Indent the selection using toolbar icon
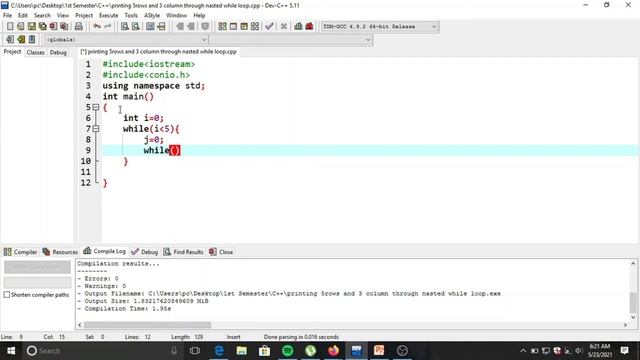 (180, 27)
